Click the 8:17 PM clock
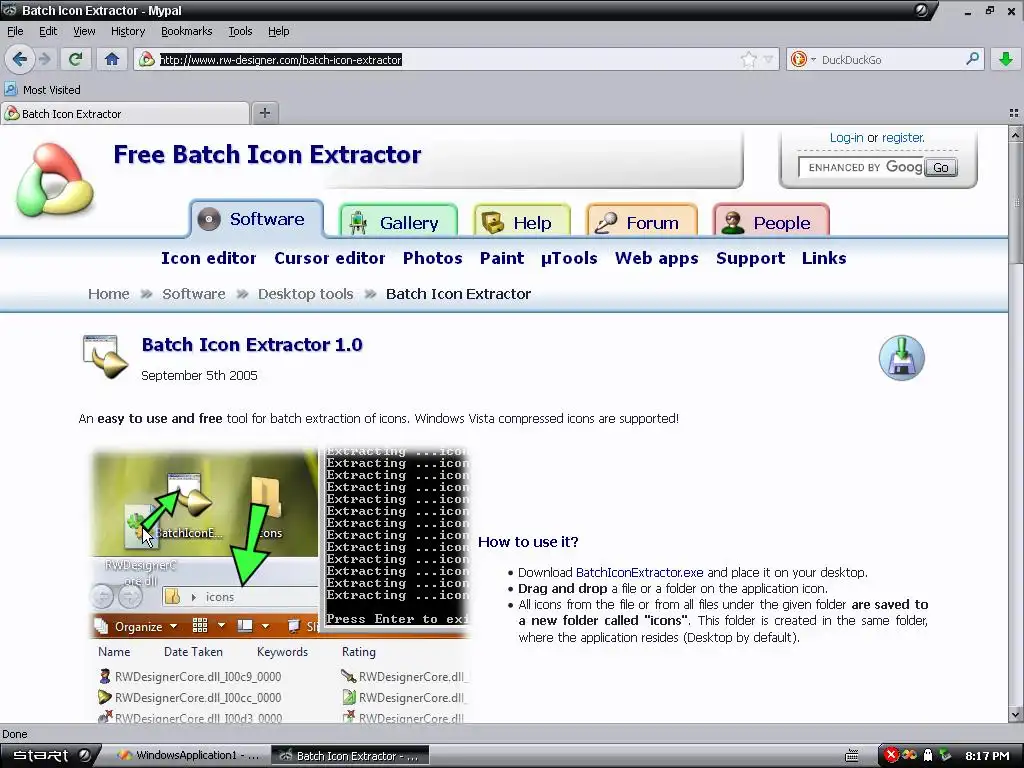The height and width of the screenshot is (768, 1024). 987,756
